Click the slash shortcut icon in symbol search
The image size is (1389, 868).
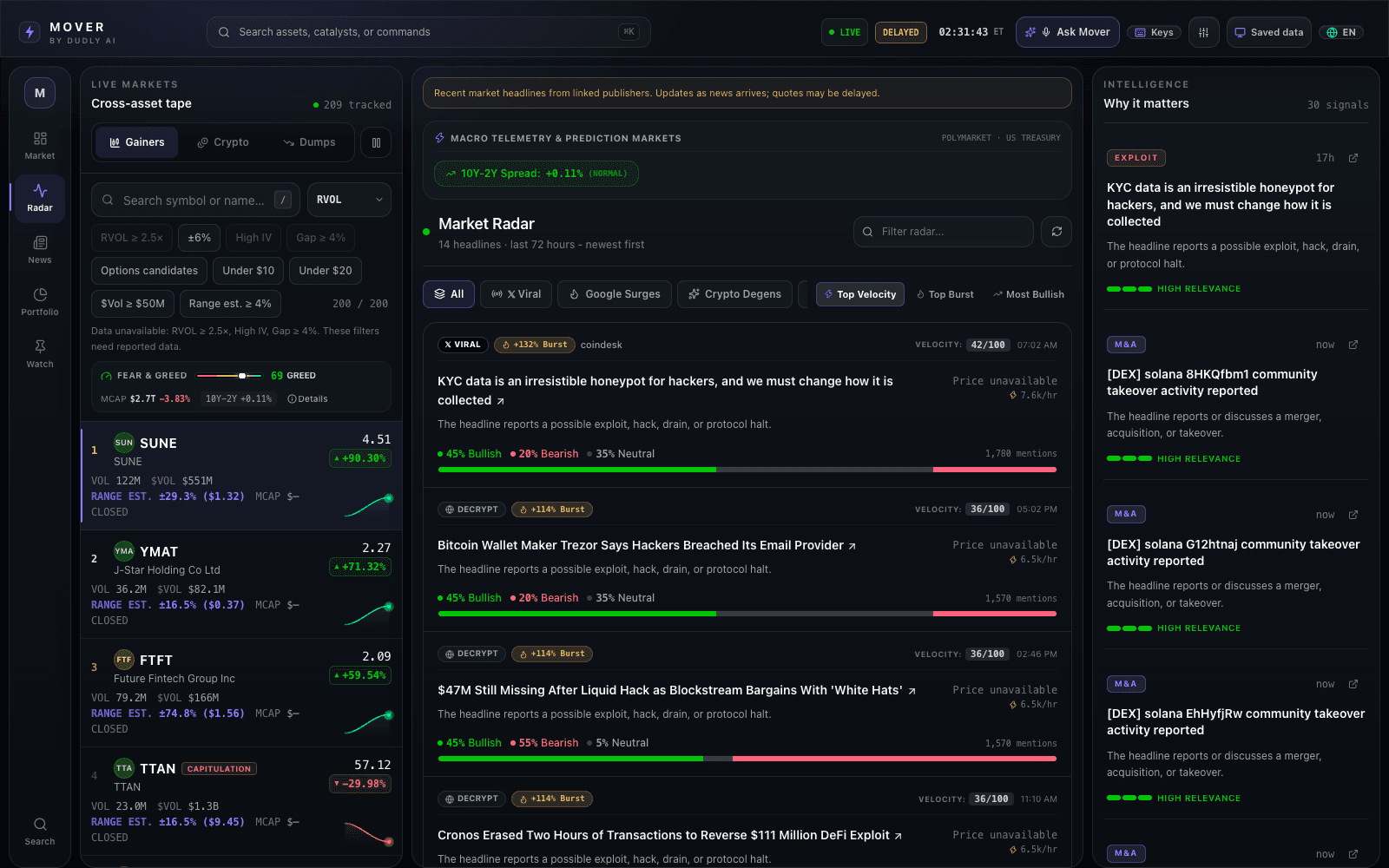283,200
